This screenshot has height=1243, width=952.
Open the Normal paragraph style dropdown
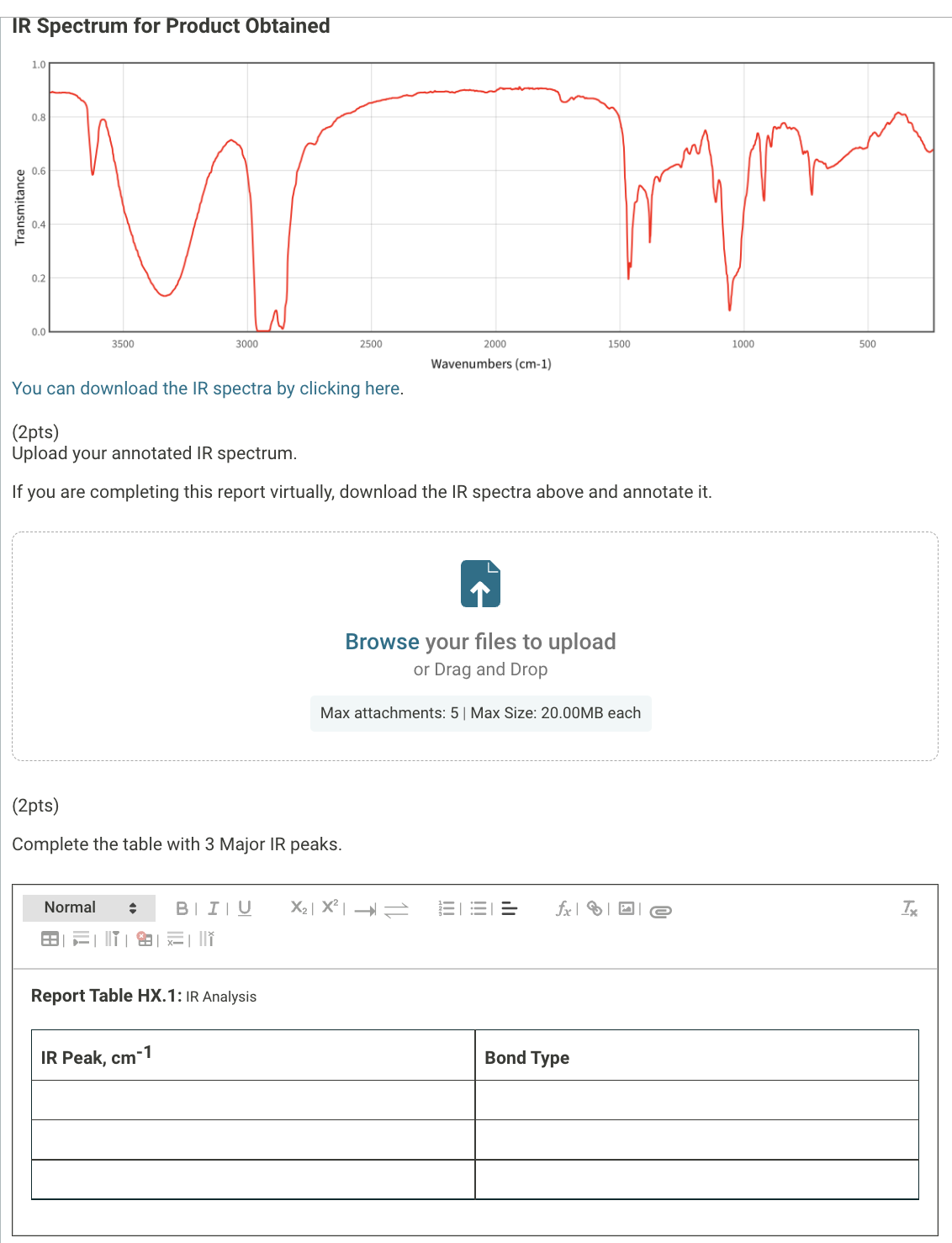[89, 907]
